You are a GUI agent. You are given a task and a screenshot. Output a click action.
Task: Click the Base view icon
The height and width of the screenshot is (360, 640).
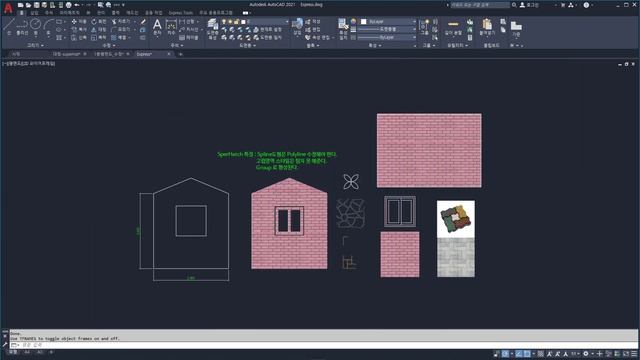[516, 27]
